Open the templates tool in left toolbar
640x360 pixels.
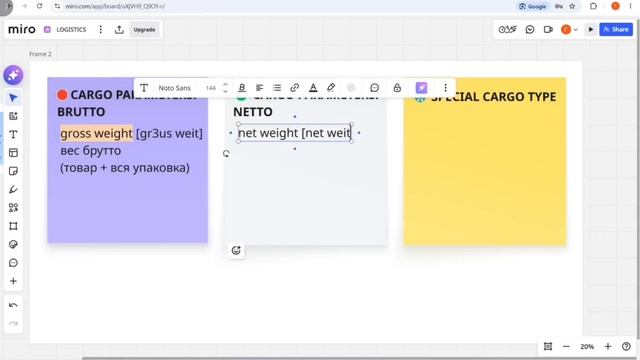[13, 116]
